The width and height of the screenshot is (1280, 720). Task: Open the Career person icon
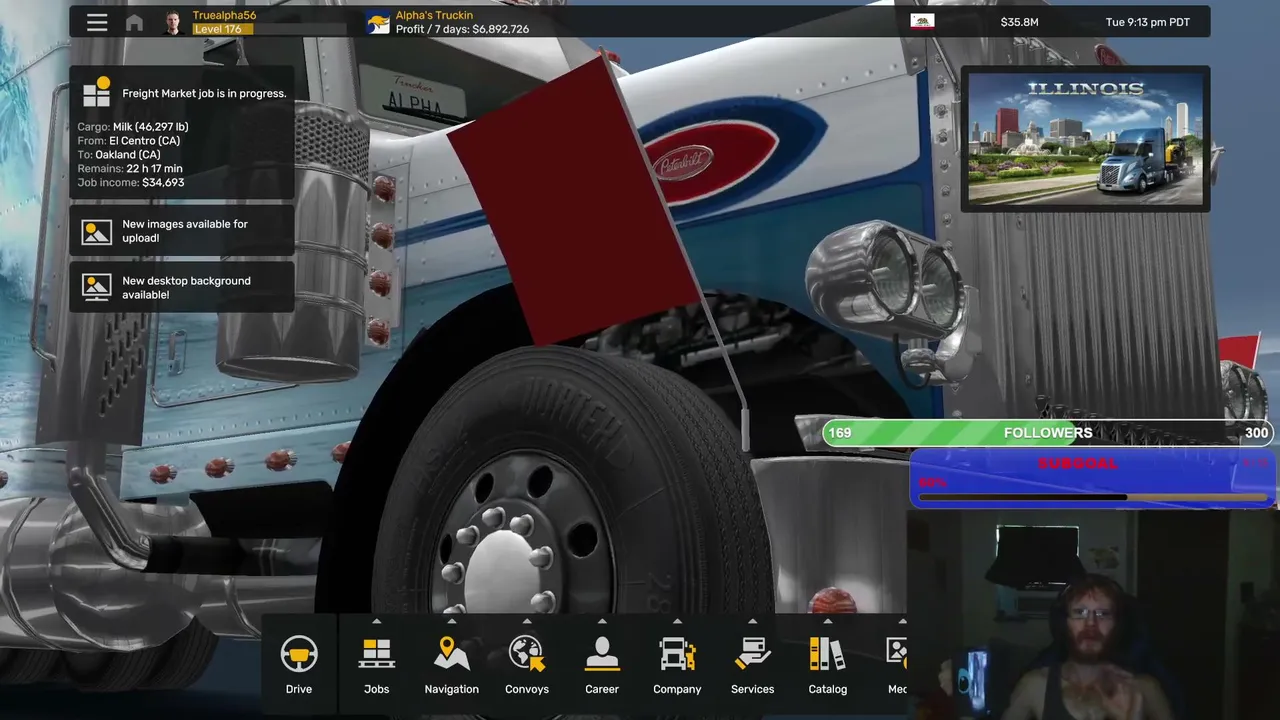click(602, 654)
